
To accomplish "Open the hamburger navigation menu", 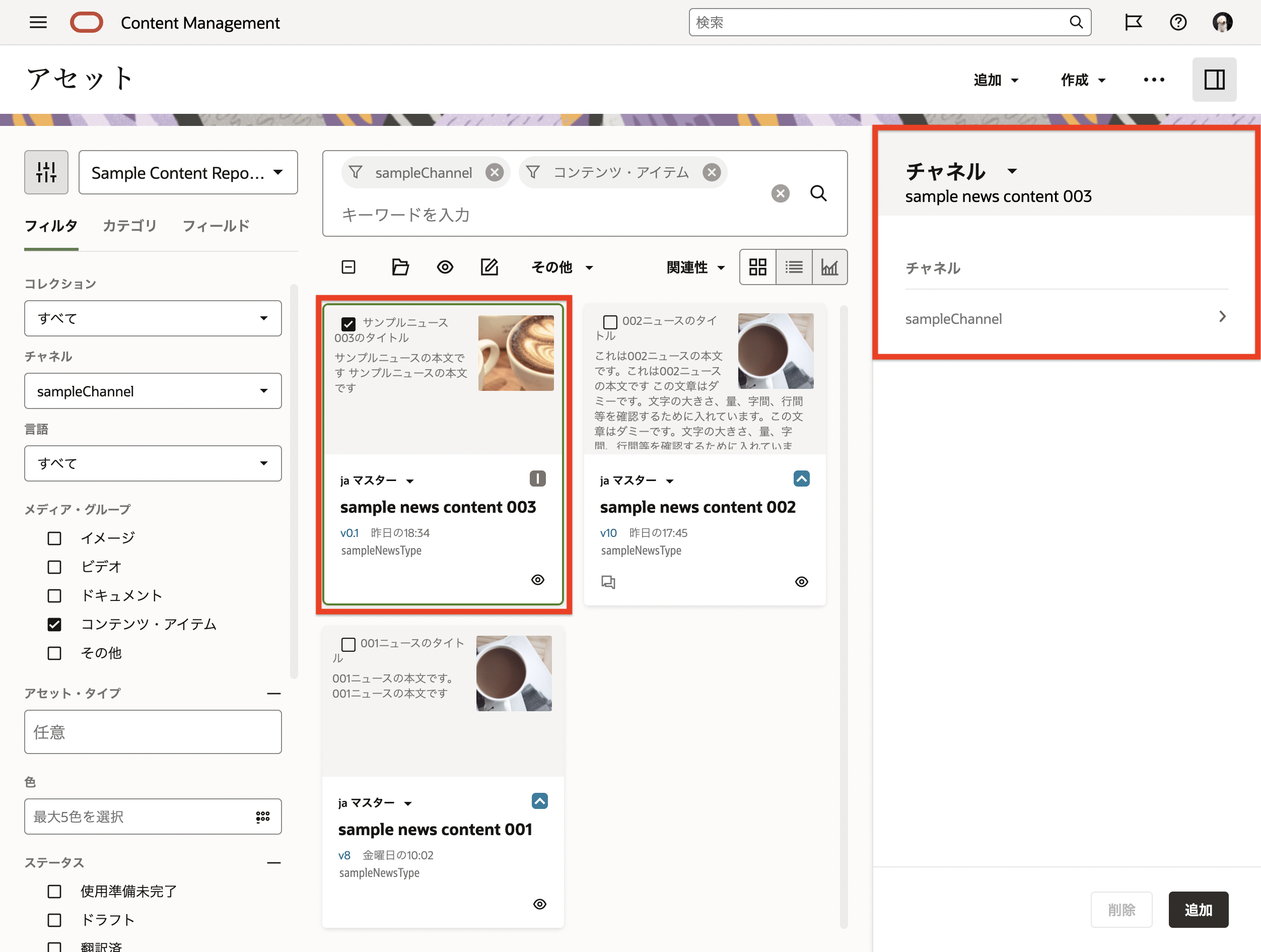I will pos(38,22).
